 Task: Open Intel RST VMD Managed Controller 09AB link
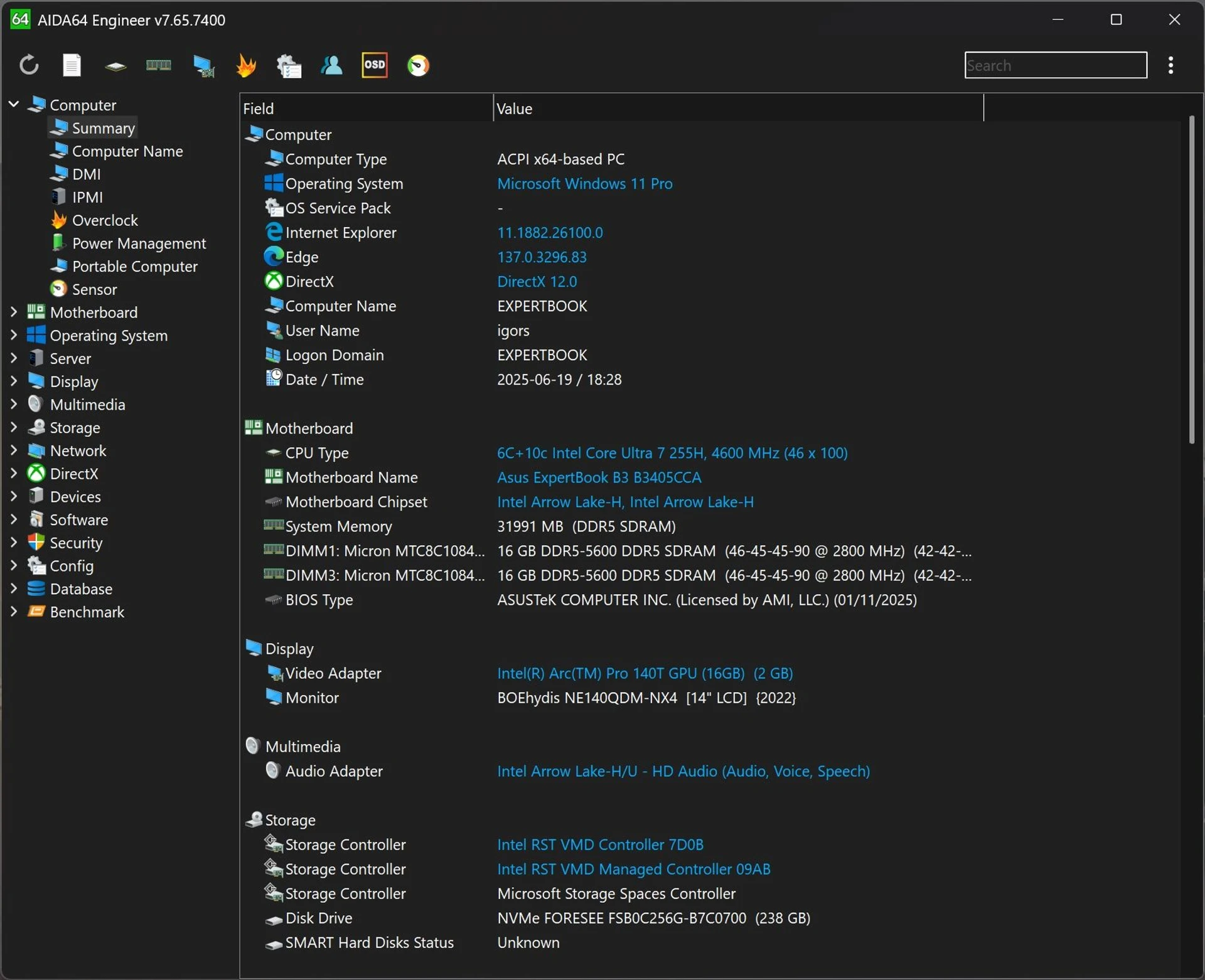[x=633, y=868]
